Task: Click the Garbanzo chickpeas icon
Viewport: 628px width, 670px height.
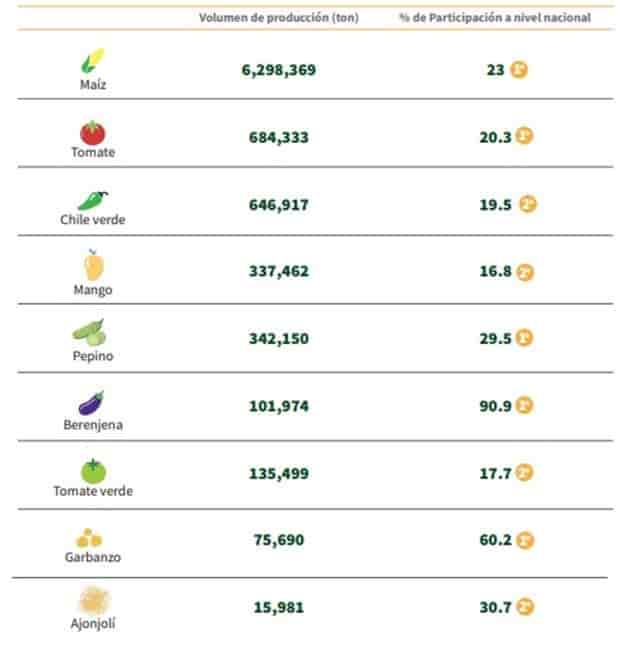Action: (90, 537)
